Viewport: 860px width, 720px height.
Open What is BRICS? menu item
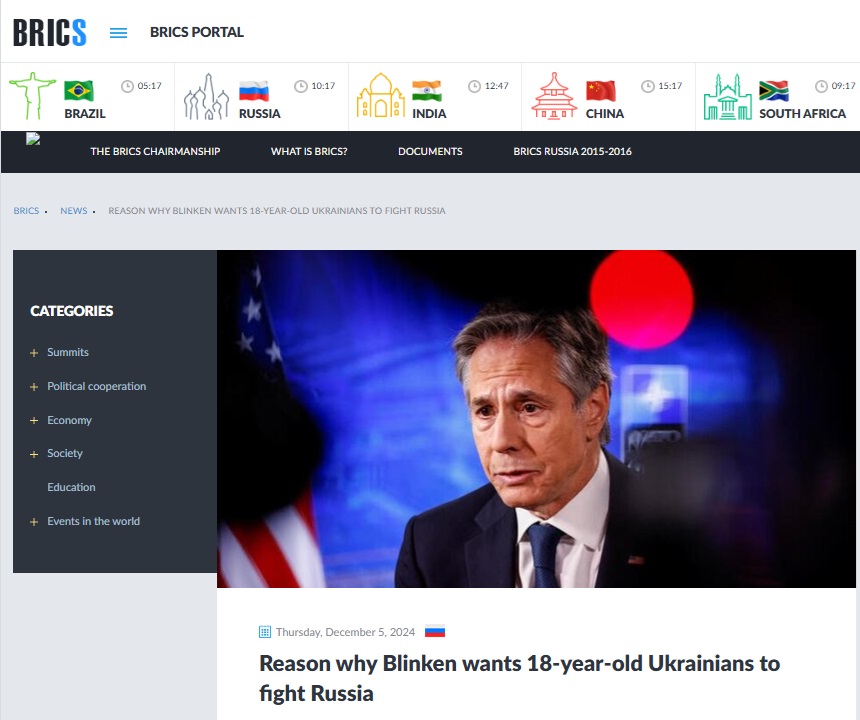pos(309,152)
